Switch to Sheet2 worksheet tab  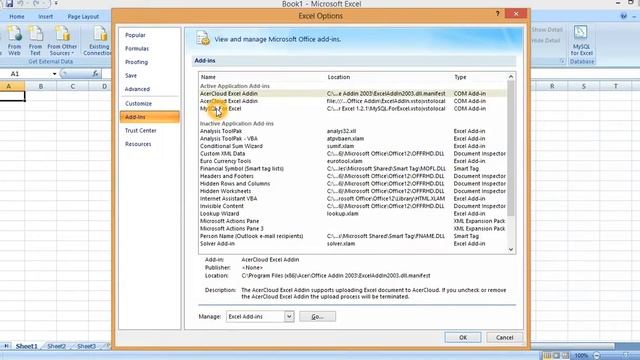tap(56, 346)
